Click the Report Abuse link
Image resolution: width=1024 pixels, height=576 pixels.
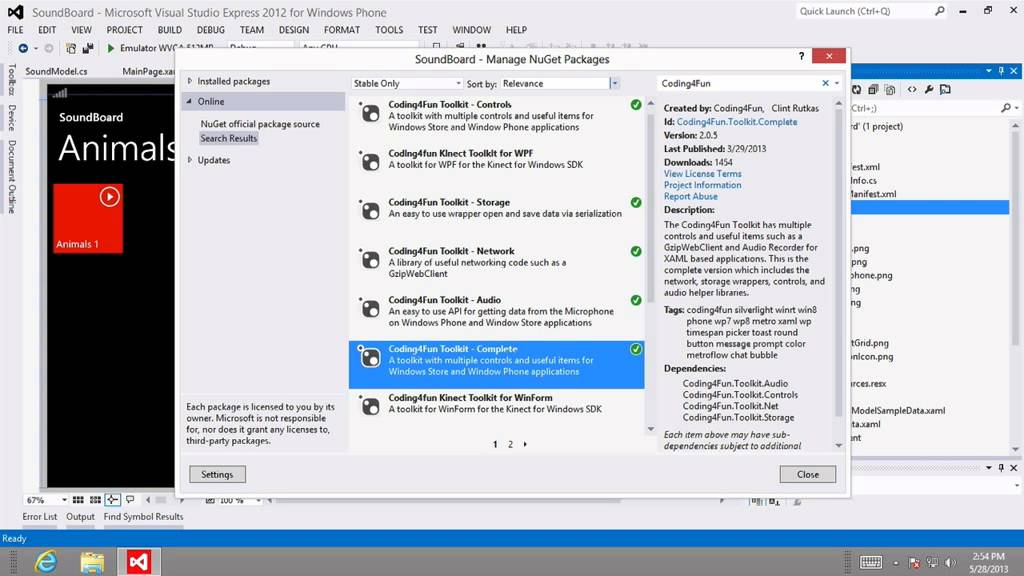click(690, 197)
